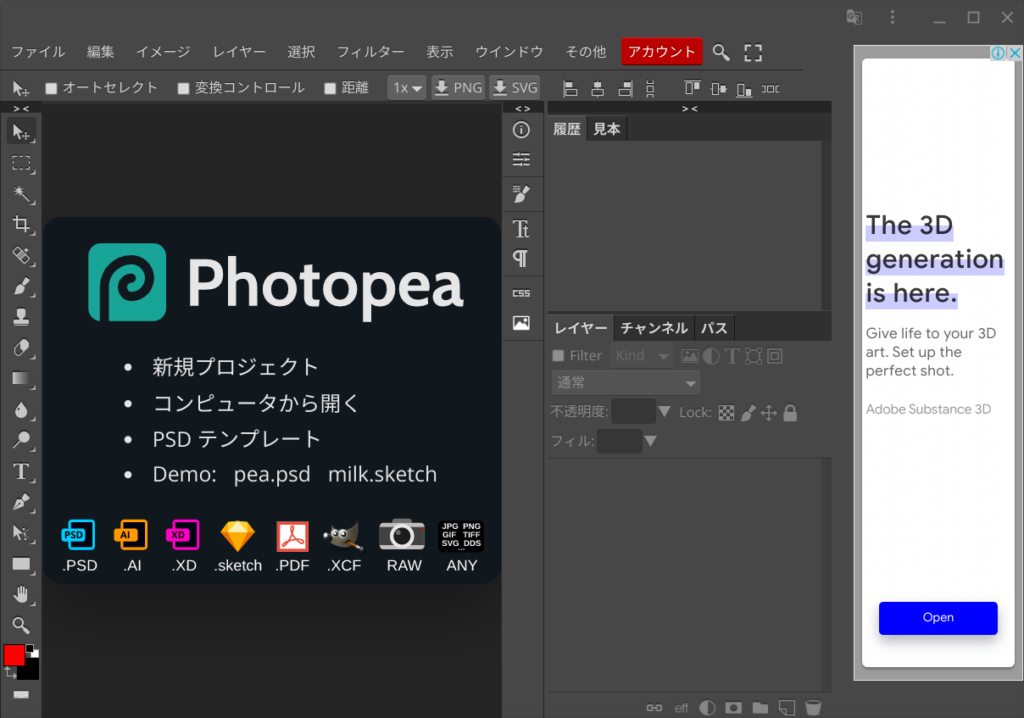Toggle lock transparent pixels checkerboard icon

coord(726,413)
